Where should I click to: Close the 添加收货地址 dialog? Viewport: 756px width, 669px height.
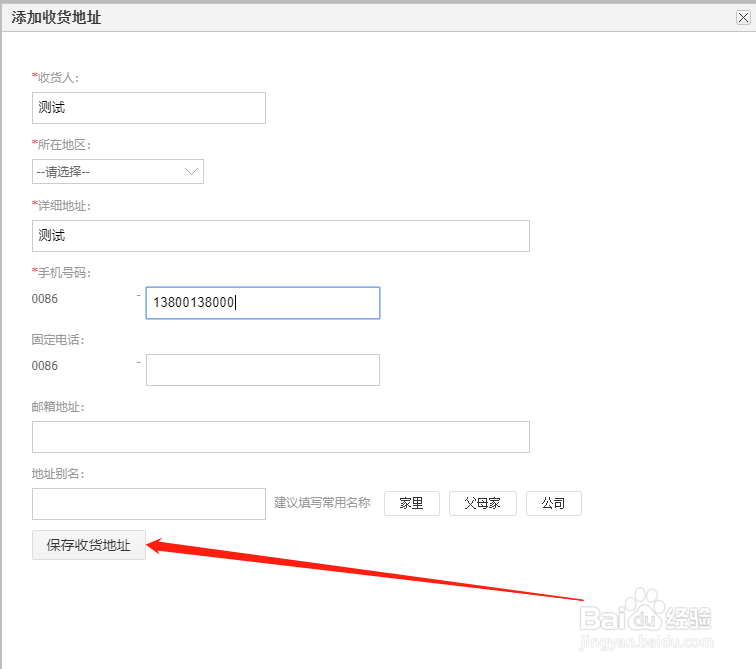(743, 18)
